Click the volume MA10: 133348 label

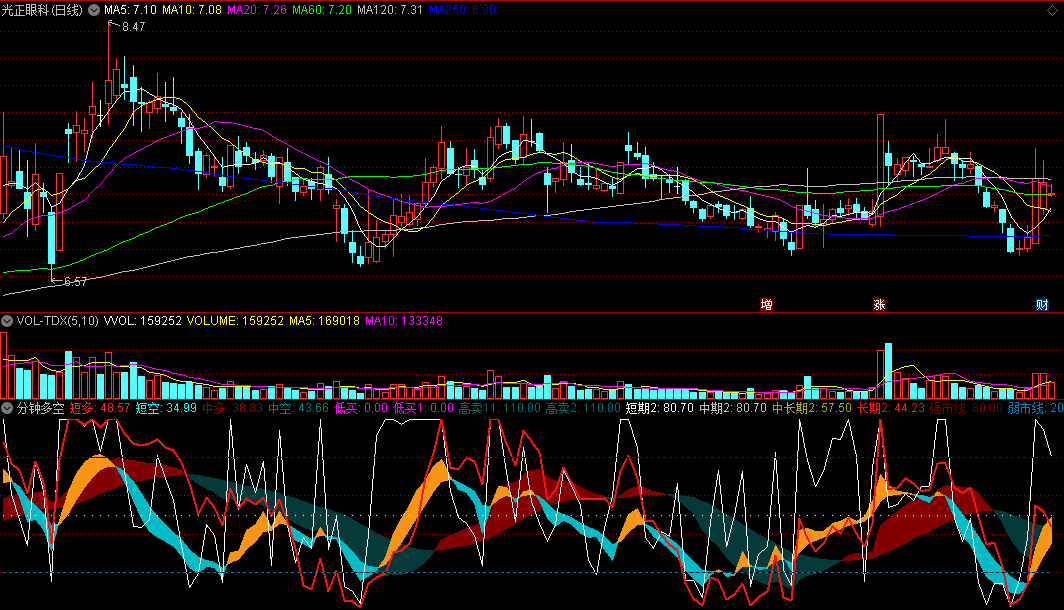point(404,320)
